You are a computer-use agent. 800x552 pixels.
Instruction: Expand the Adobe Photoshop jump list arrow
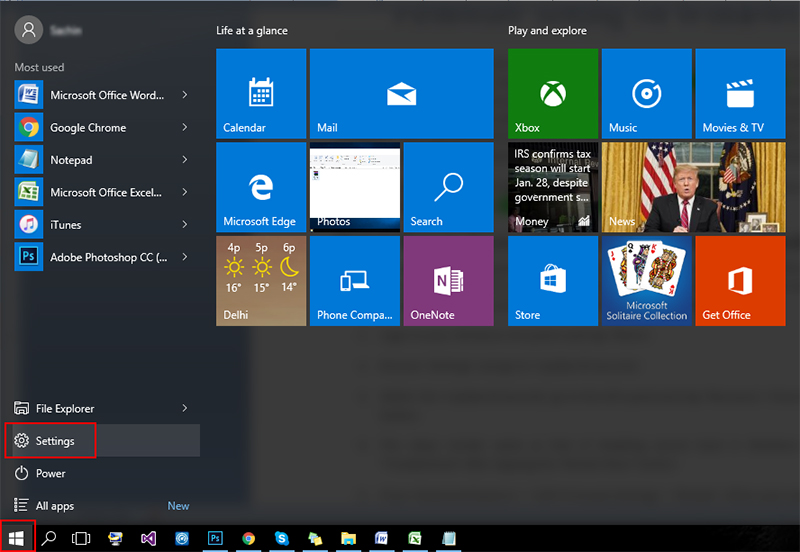(x=185, y=257)
